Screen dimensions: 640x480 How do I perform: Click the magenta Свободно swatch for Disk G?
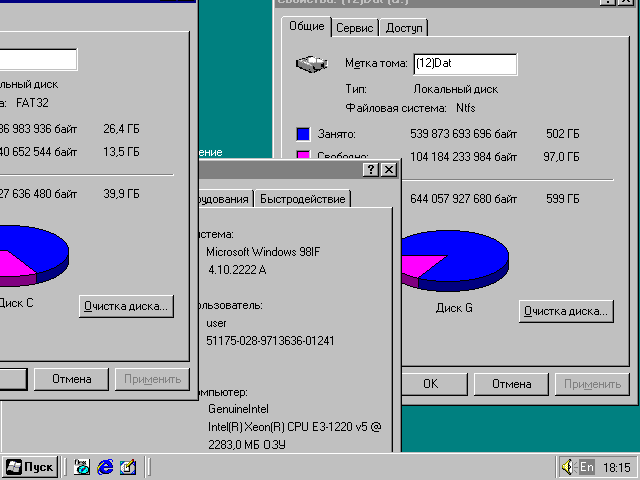pos(303,154)
